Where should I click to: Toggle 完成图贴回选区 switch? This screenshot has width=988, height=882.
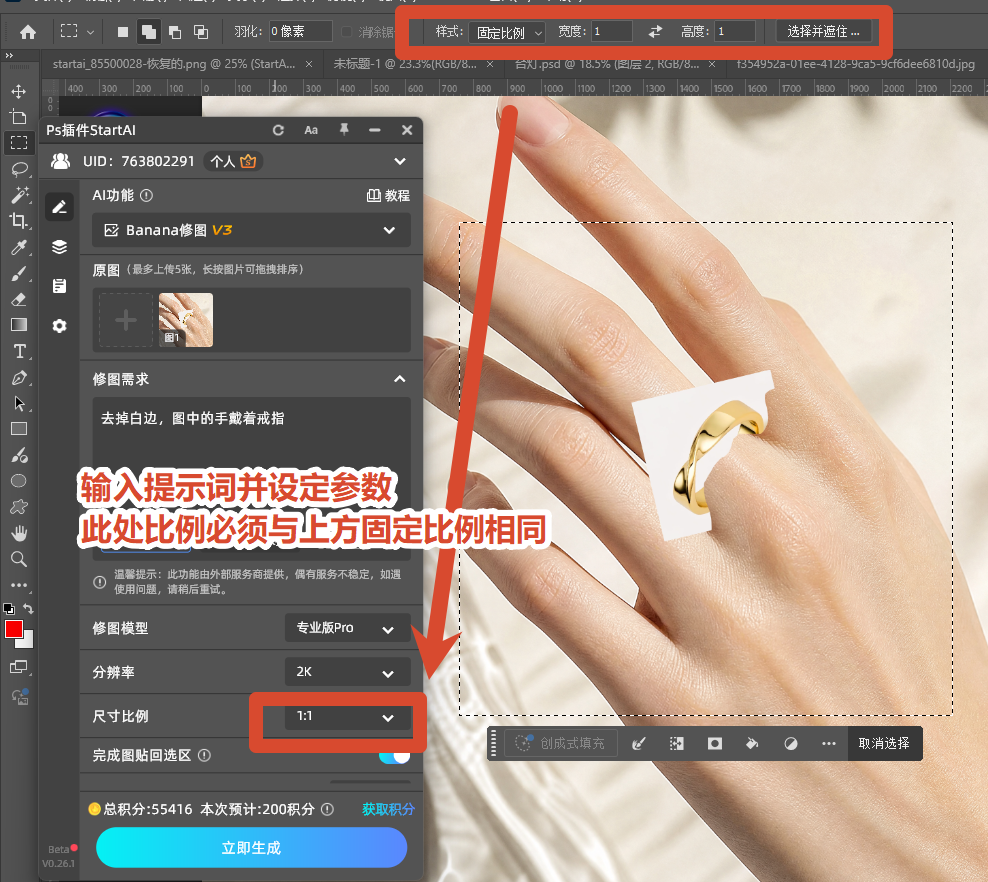pyautogui.click(x=394, y=755)
